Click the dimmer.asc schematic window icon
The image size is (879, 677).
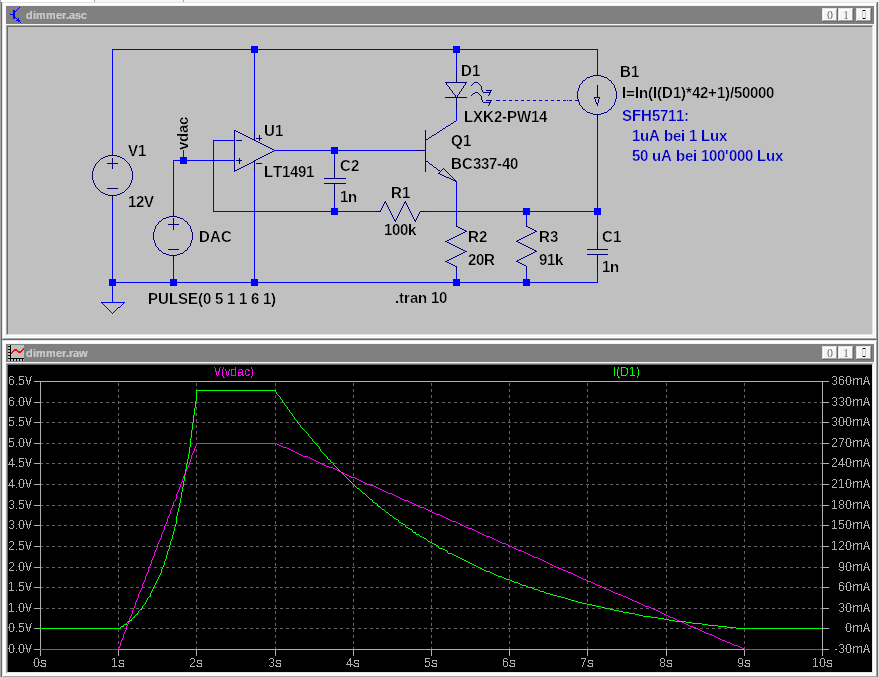coord(16,15)
